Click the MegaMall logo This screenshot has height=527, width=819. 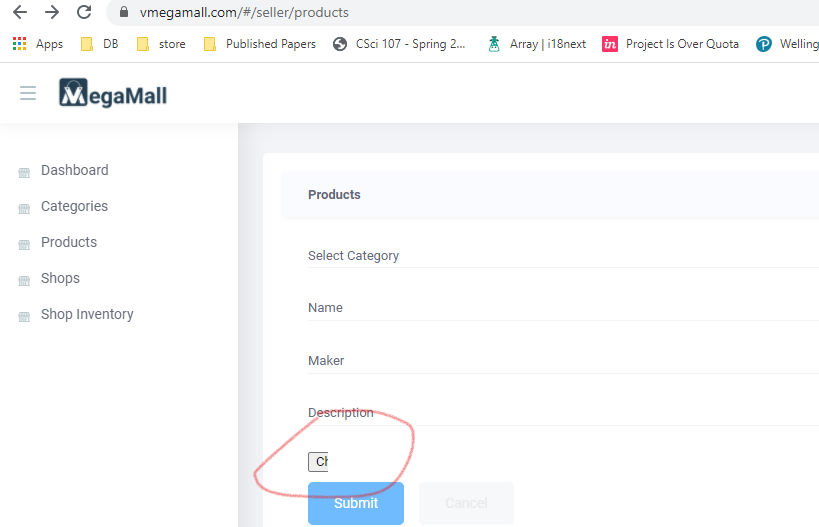(113, 94)
